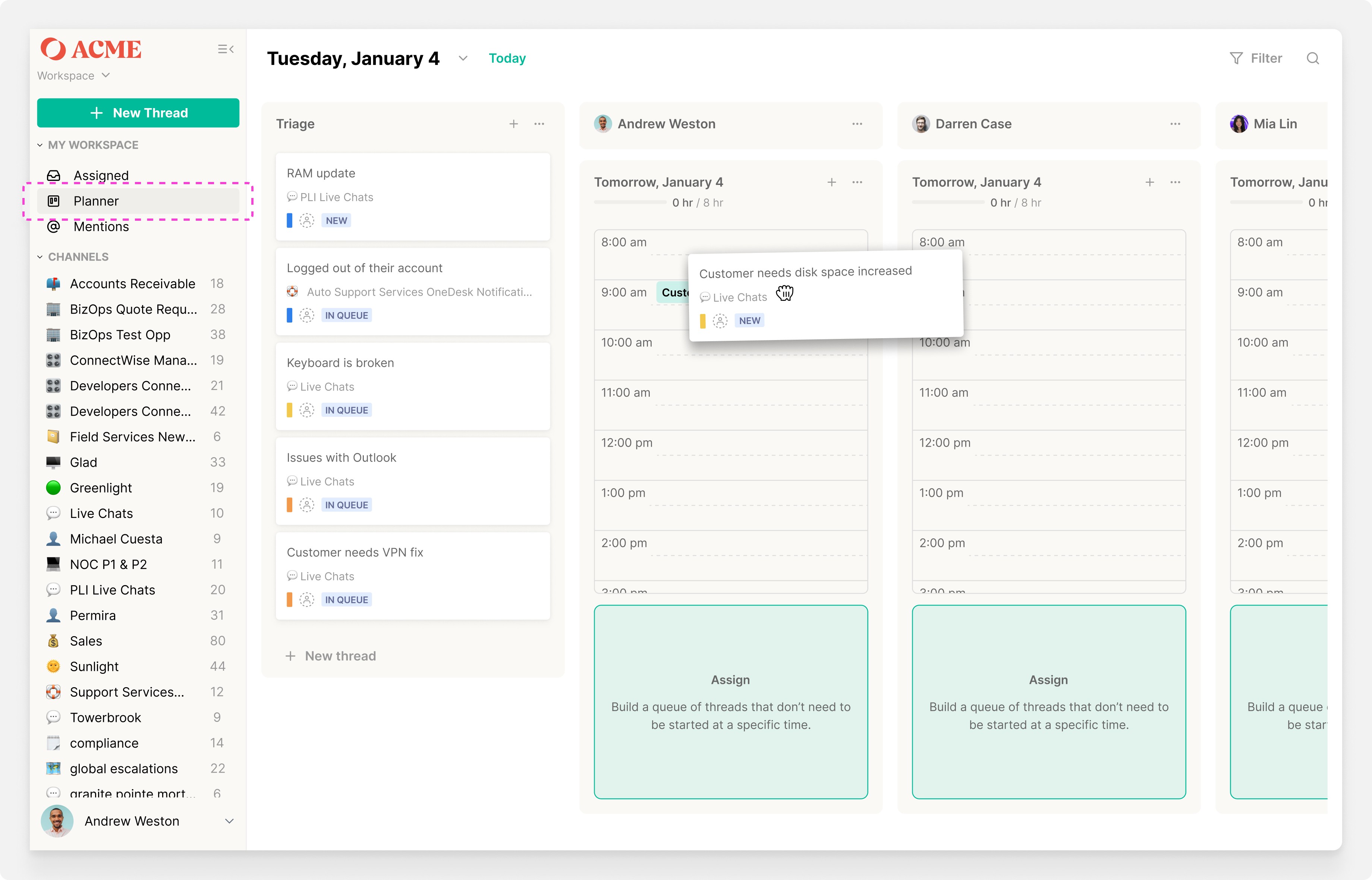Screen dimensions: 1372x880
Task: Collapse the sidebar with the collapse icon
Action: pyautogui.click(x=226, y=49)
